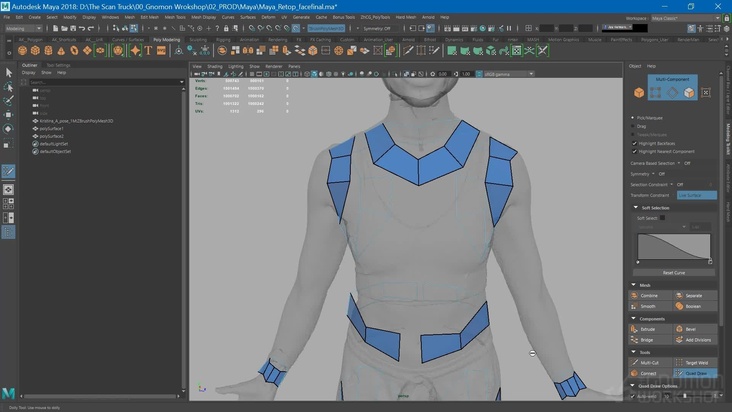Open Workspace Maya Classic dropdown
The height and width of the screenshot is (412, 732).
click(x=685, y=18)
